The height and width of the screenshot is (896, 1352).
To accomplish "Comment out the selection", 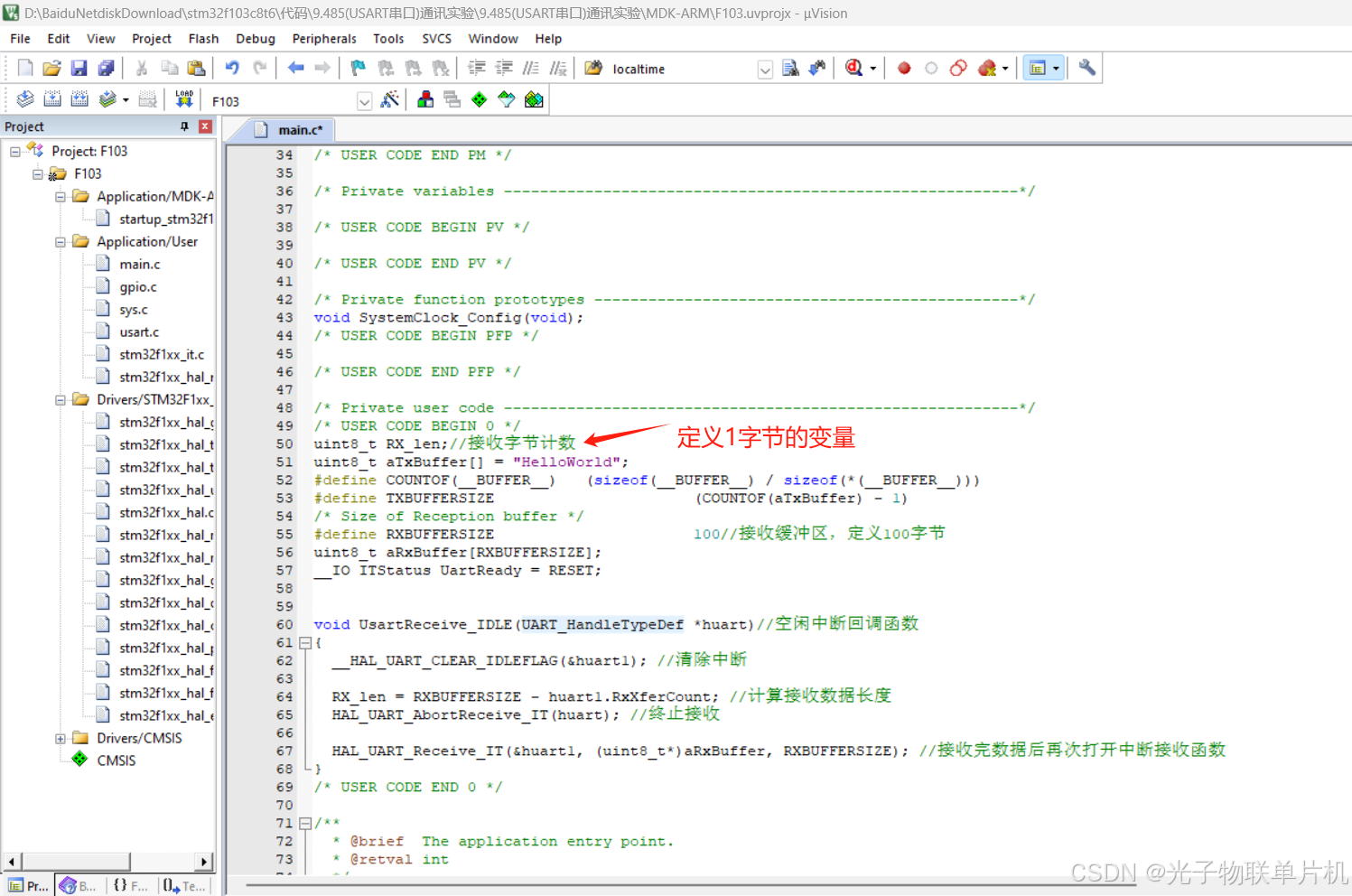I will pos(531,69).
